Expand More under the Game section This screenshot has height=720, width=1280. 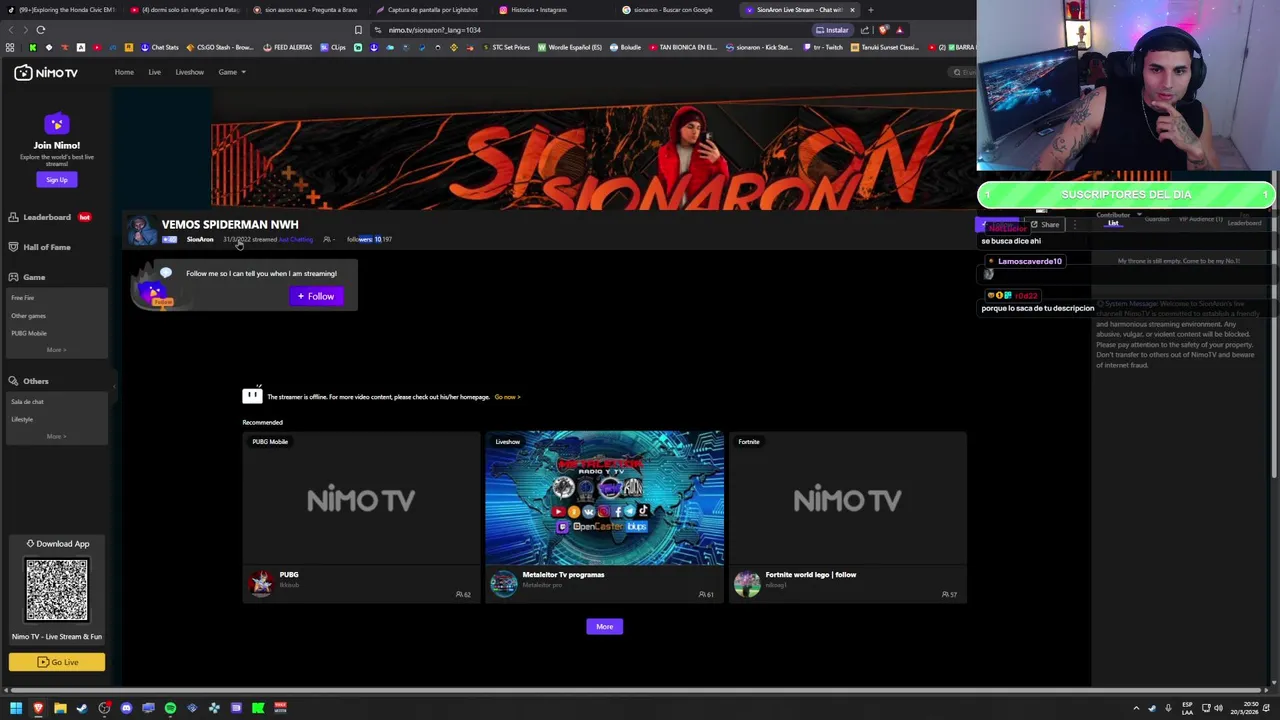click(x=56, y=350)
